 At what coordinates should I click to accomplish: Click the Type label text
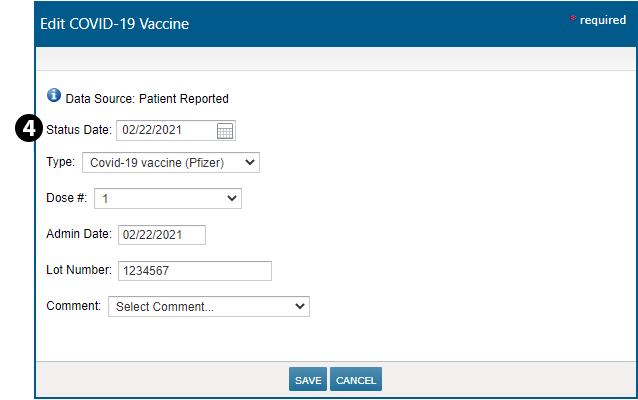tap(60, 161)
